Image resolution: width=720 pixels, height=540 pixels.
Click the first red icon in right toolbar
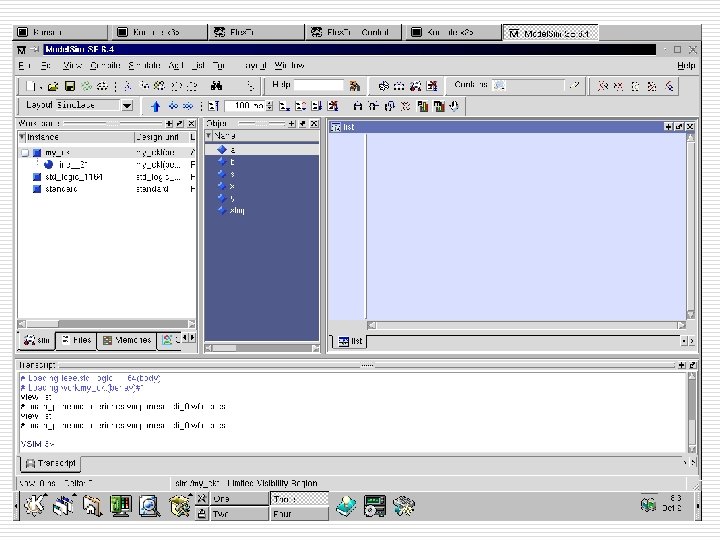602,86
